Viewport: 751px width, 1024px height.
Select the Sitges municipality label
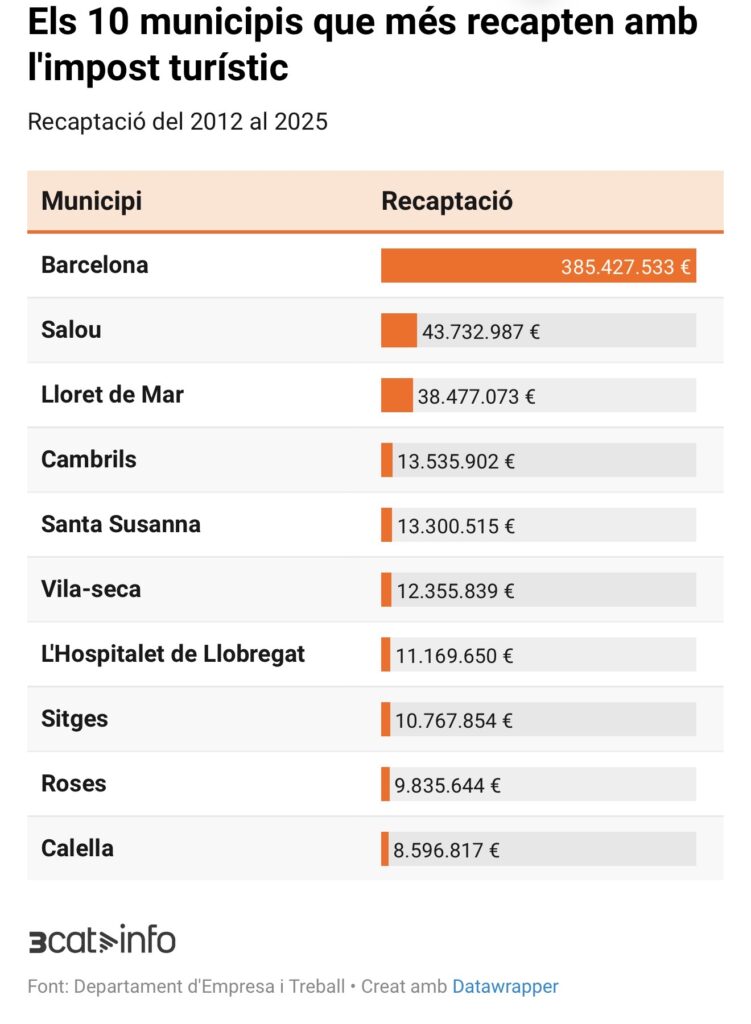click(74, 720)
